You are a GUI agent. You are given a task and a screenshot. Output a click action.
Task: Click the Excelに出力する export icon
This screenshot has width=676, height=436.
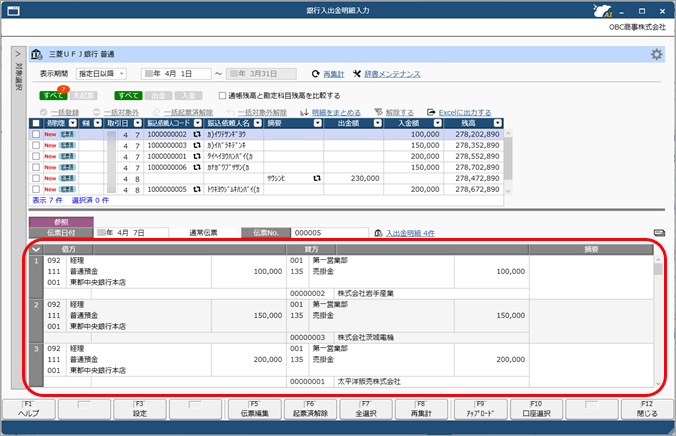(431, 112)
